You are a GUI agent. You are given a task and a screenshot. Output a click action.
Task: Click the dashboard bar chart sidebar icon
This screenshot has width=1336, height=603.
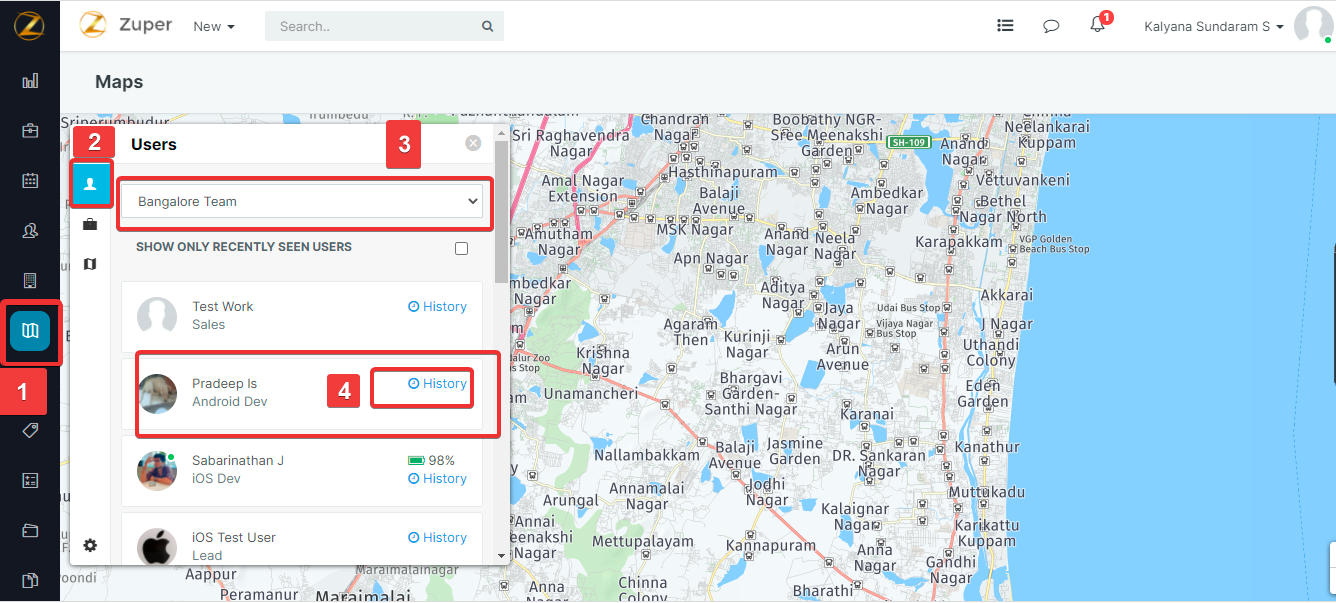[x=30, y=81]
